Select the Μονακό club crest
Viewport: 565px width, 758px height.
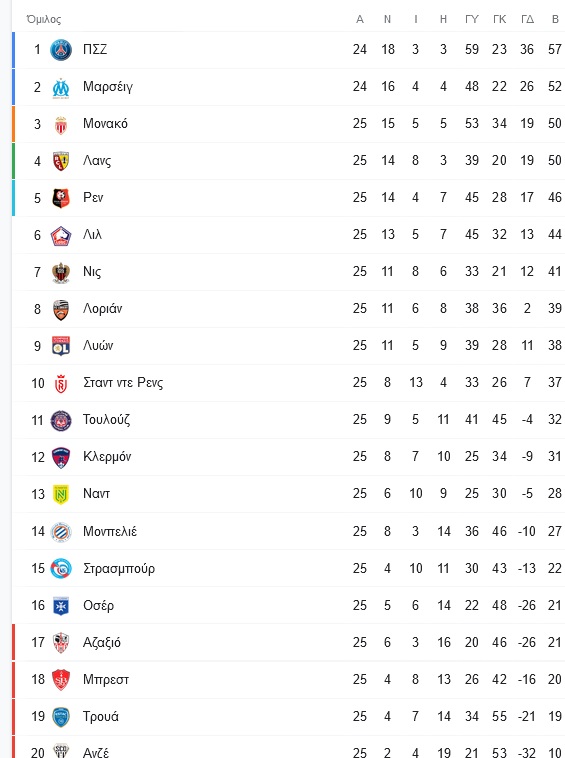(x=61, y=125)
